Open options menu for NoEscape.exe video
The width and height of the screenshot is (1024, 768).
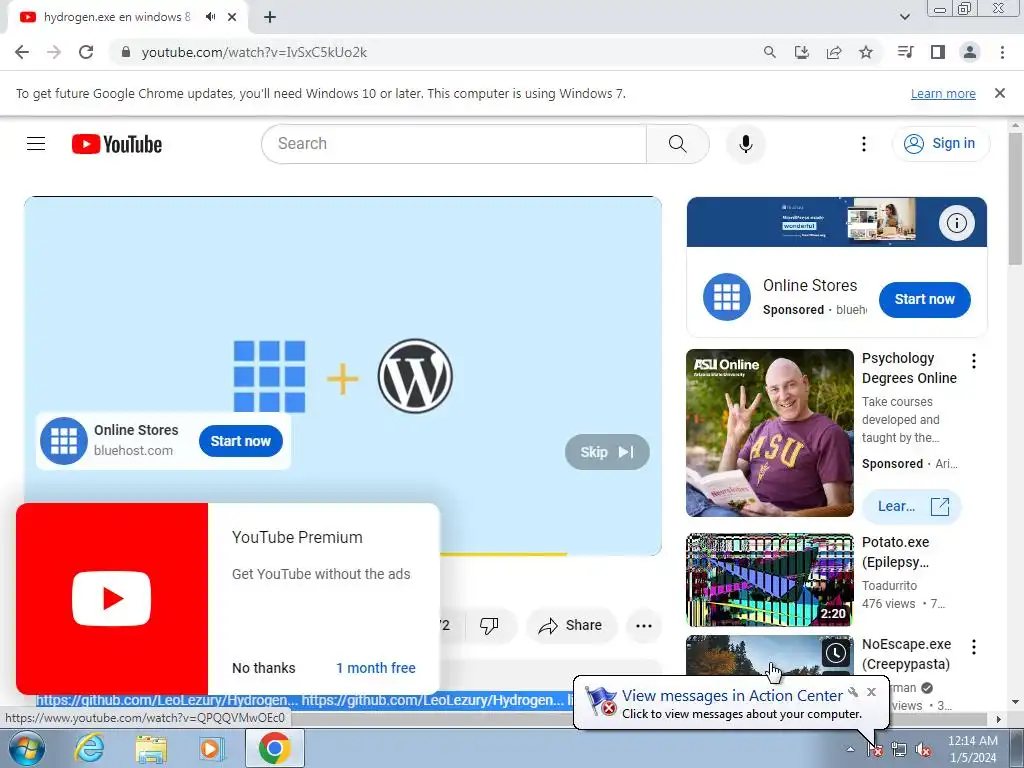974,647
